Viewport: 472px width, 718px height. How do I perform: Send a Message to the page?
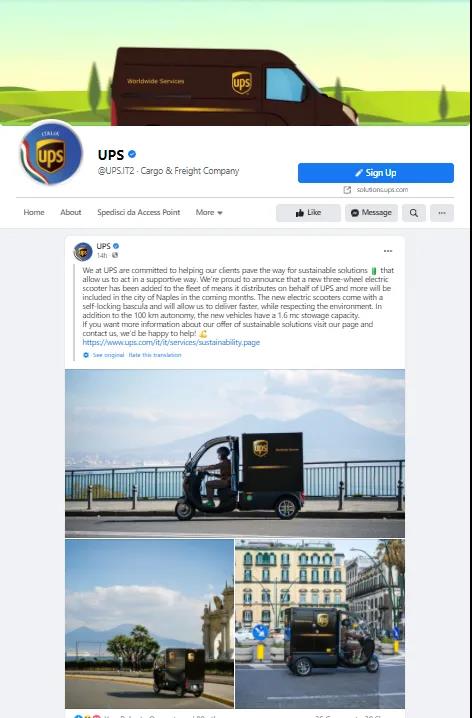[371, 213]
